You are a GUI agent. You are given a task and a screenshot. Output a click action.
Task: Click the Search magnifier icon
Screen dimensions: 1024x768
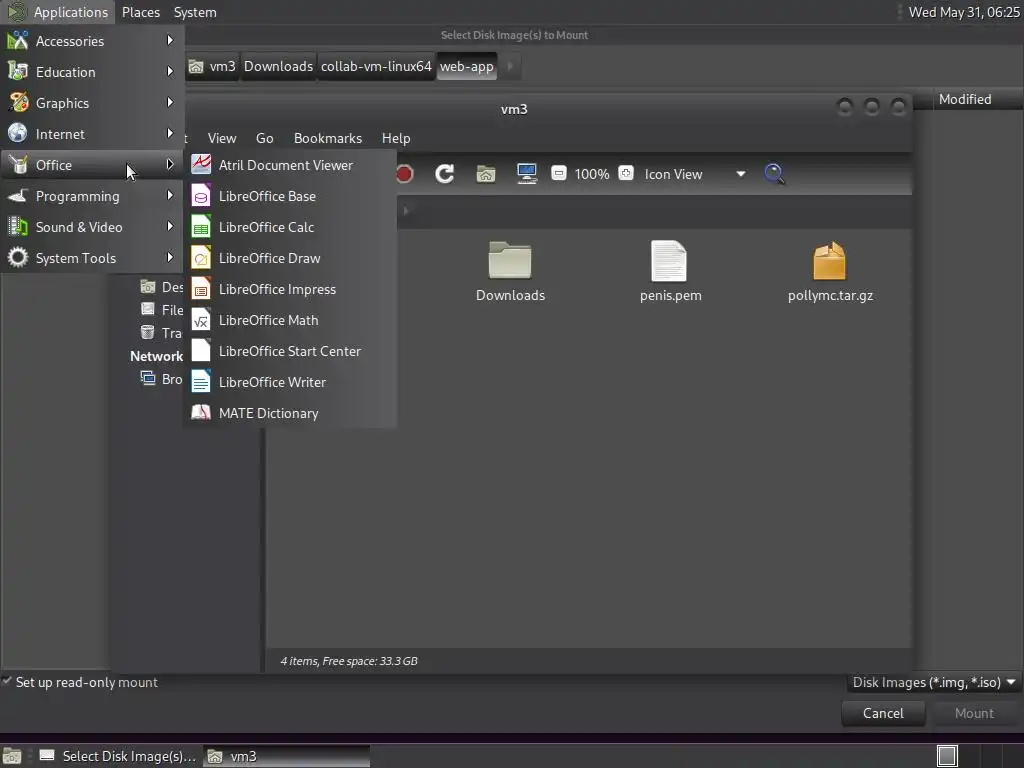pos(774,174)
